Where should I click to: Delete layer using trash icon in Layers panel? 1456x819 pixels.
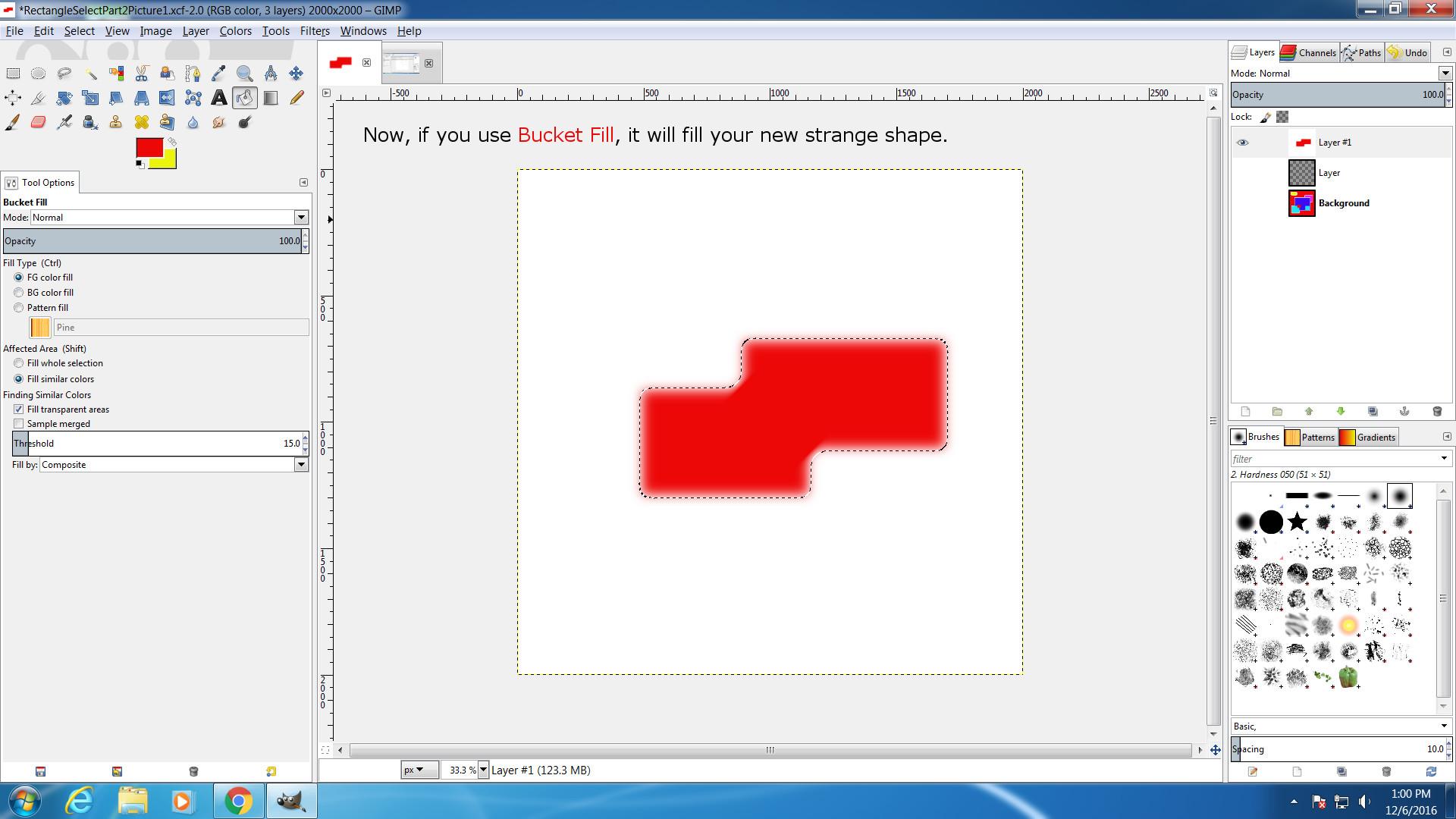[1436, 411]
